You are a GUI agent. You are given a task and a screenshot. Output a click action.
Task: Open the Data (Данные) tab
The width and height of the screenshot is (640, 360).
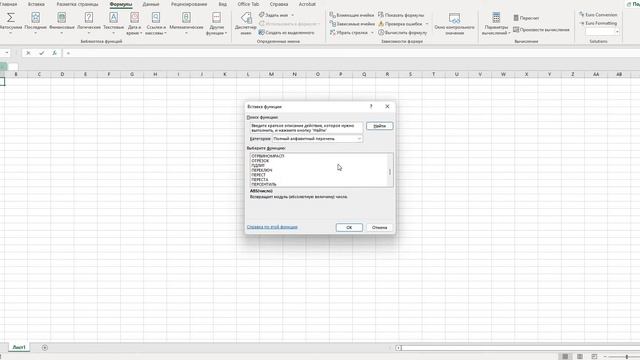coord(151,4)
